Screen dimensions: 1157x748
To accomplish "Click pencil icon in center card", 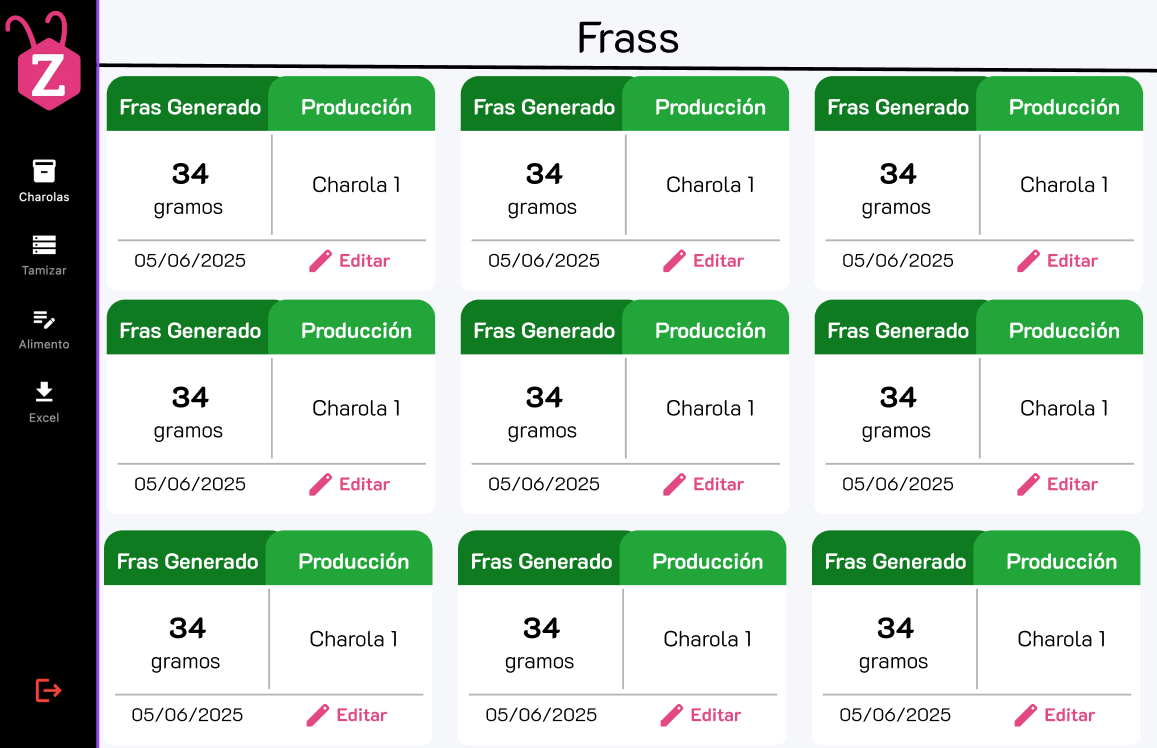I will 674,484.
